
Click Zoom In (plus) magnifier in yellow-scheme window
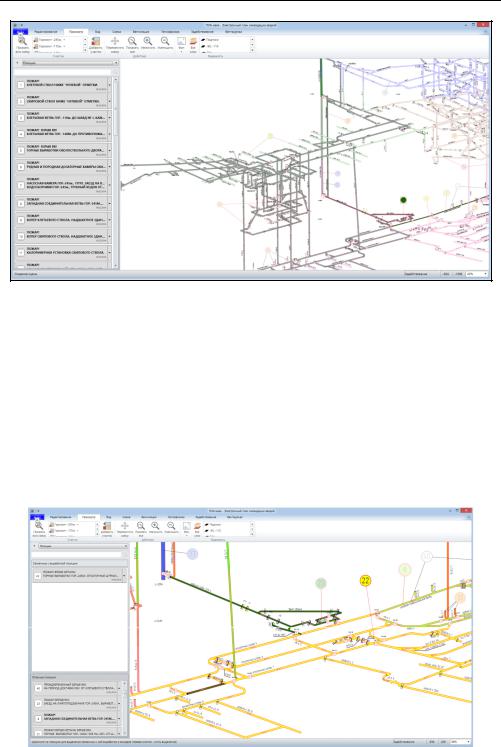tap(156, 526)
